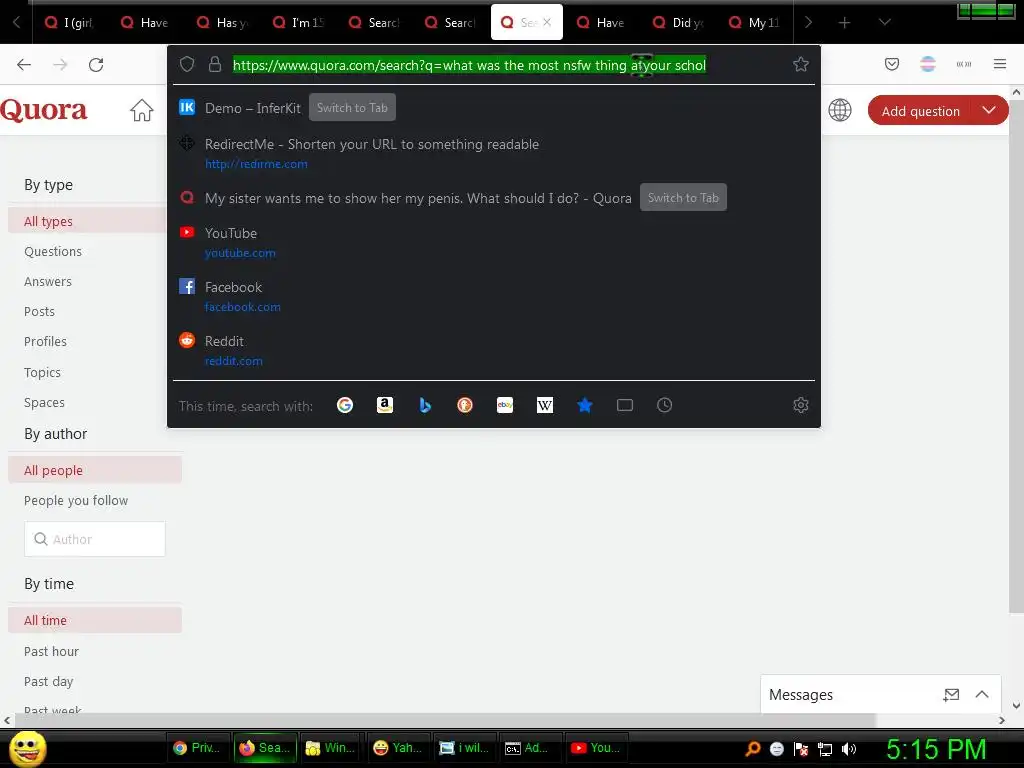Filter results by Profiles type

point(45,342)
